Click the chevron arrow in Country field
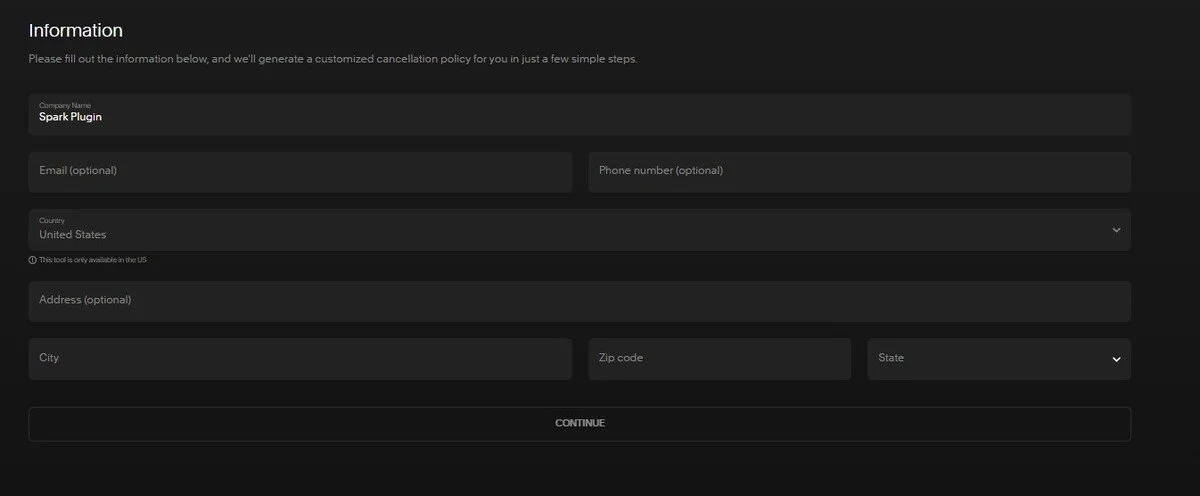 coord(1116,231)
